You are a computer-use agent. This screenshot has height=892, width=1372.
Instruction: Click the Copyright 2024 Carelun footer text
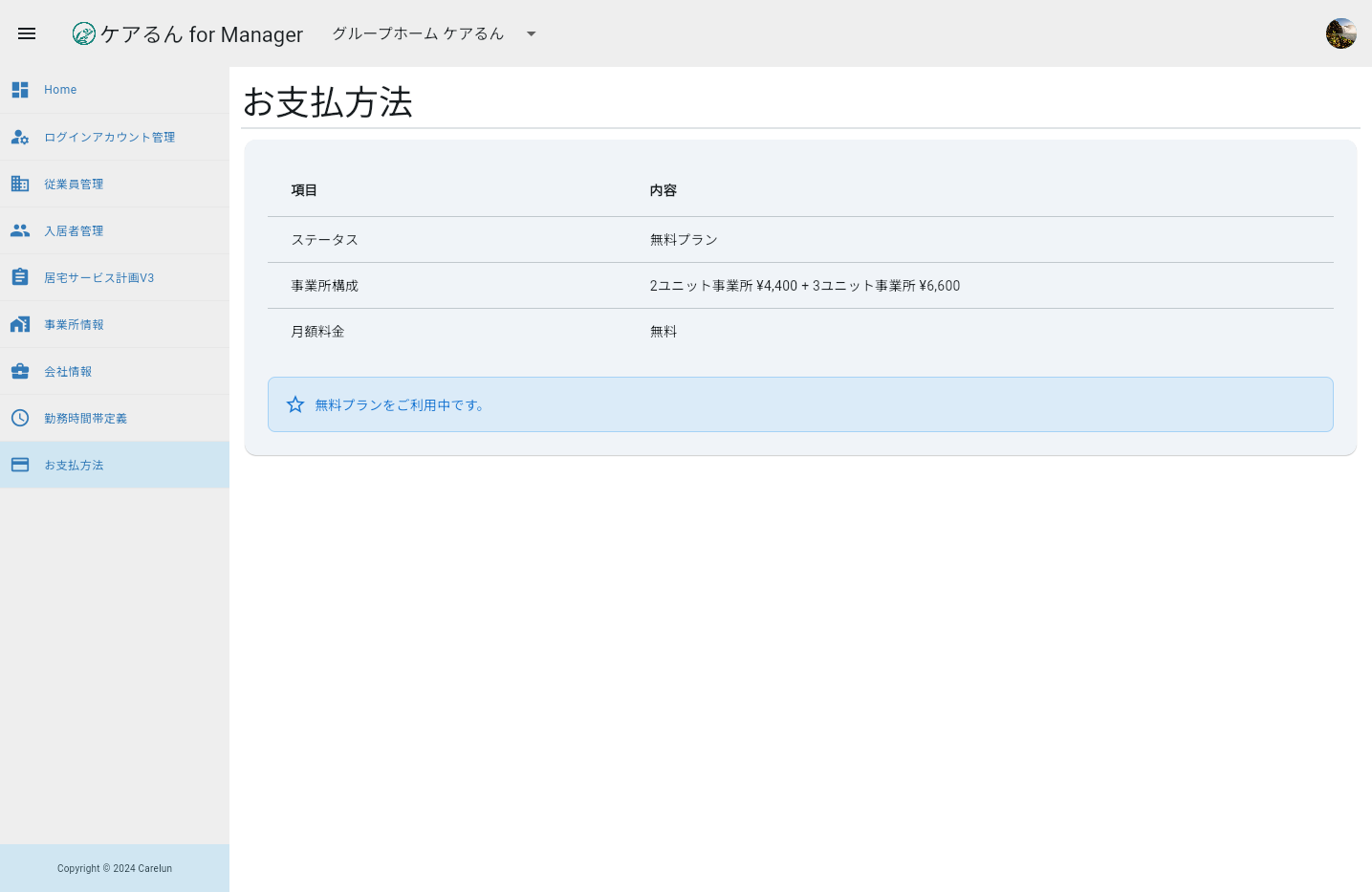pyautogui.click(x=115, y=868)
